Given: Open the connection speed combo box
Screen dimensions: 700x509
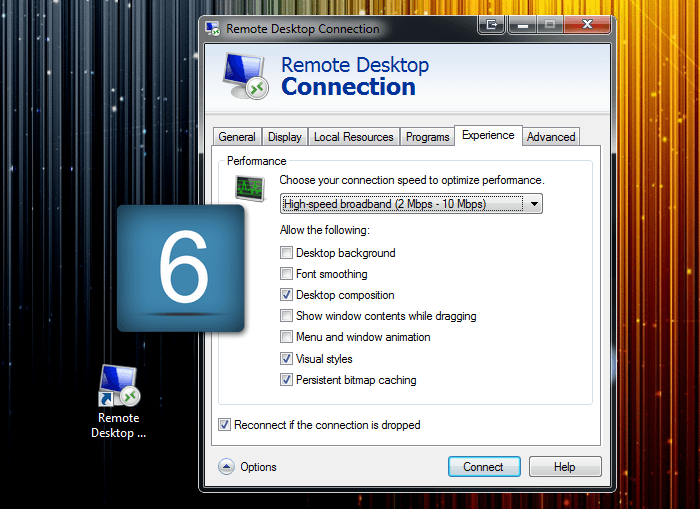Looking at the screenshot, I should pyautogui.click(x=411, y=204).
